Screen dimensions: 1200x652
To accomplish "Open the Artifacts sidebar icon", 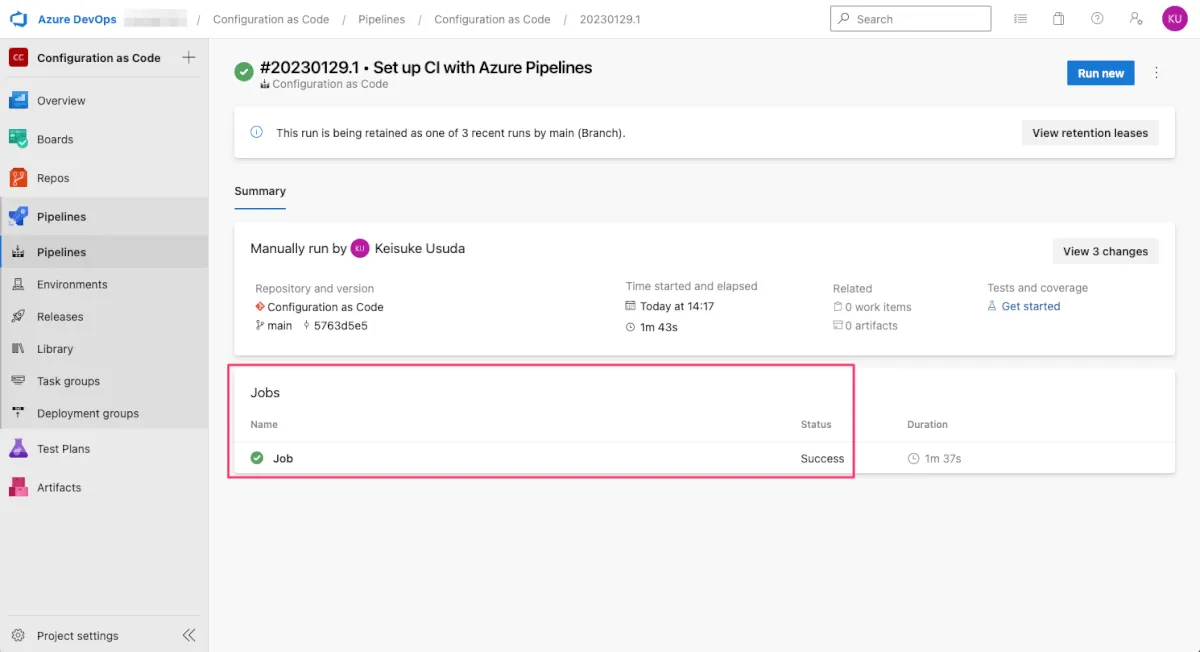I will (x=18, y=487).
